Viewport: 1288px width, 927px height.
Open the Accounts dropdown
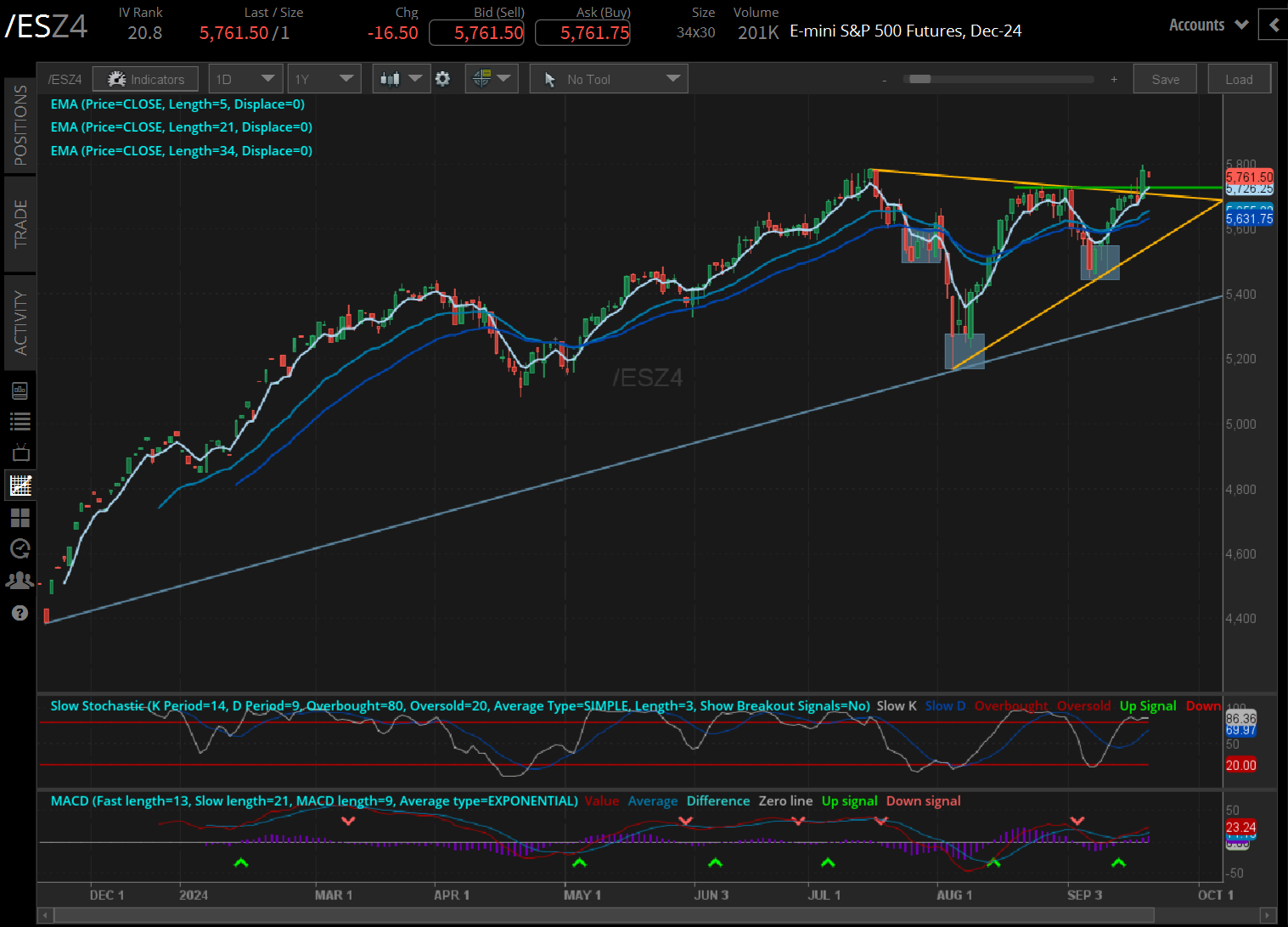tap(1207, 25)
